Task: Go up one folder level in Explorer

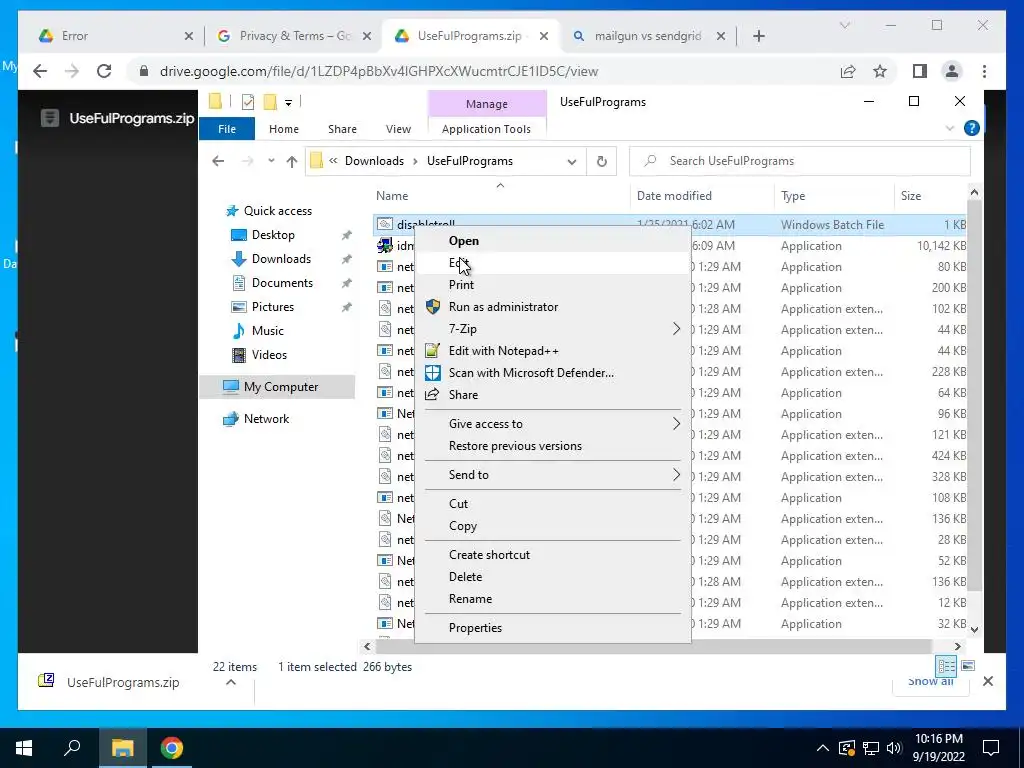Action: tap(292, 161)
